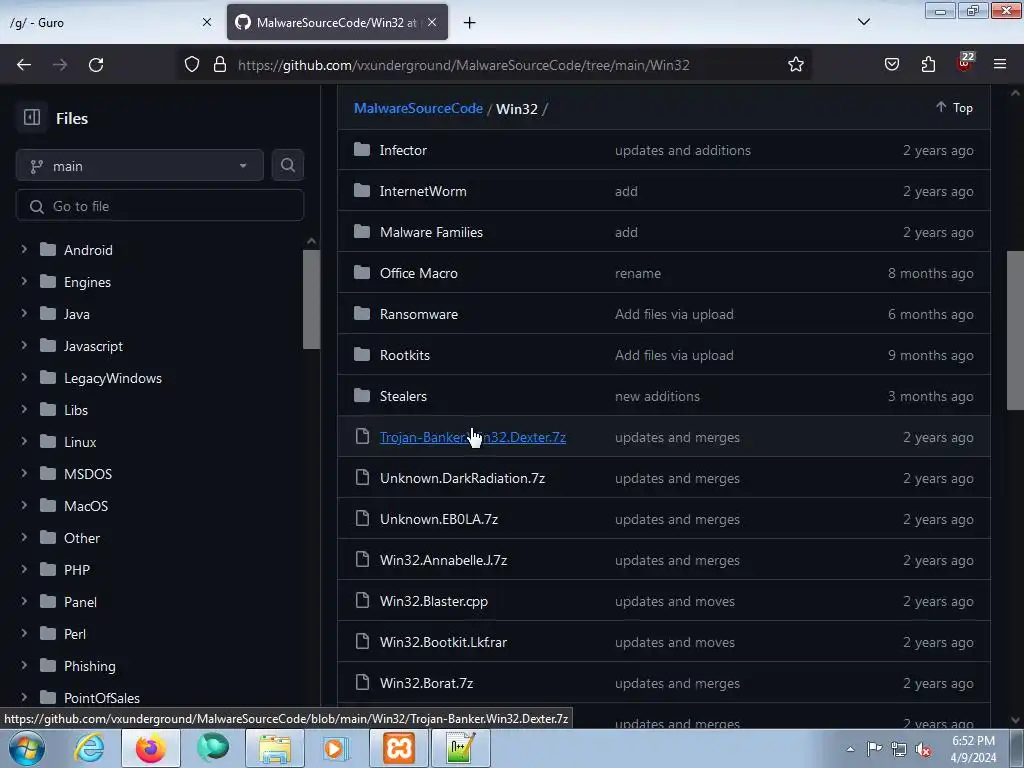This screenshot has height=768, width=1024.
Task: Bookmark this page with star icon
Action: pyautogui.click(x=795, y=65)
